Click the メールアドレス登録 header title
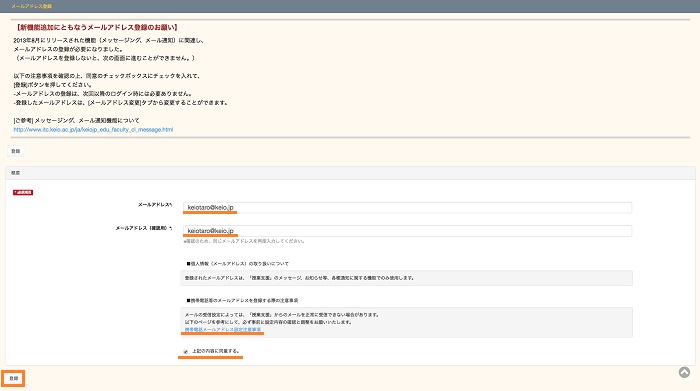700x391 pixels. pos(31,6)
